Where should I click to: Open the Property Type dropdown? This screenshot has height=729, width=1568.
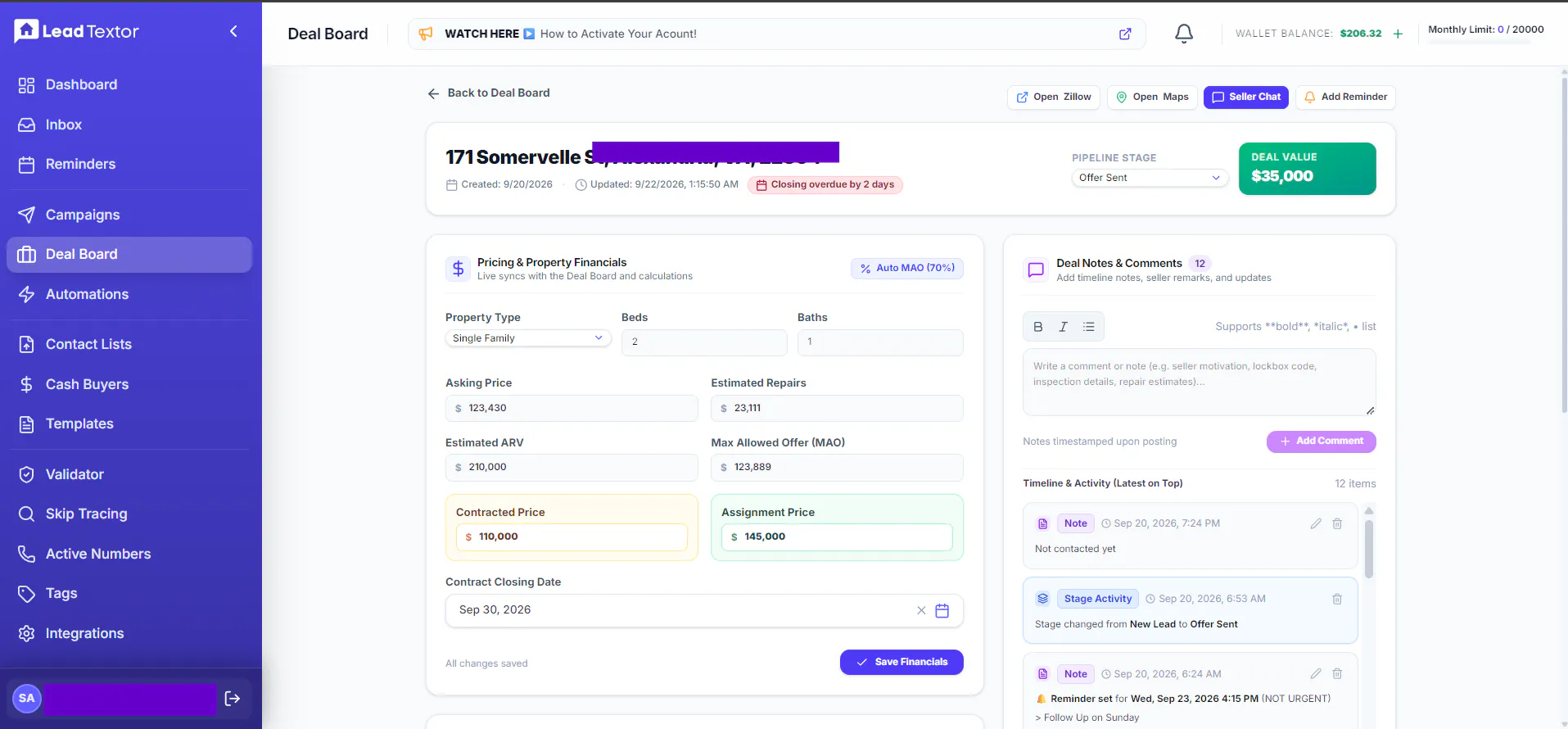tap(528, 338)
